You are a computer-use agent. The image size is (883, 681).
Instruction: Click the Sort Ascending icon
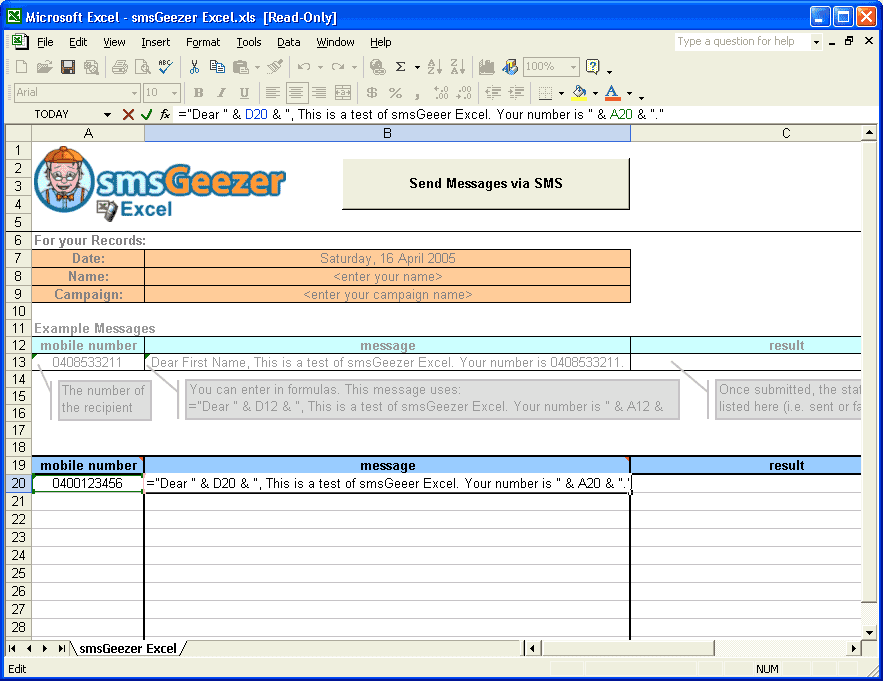pos(434,67)
